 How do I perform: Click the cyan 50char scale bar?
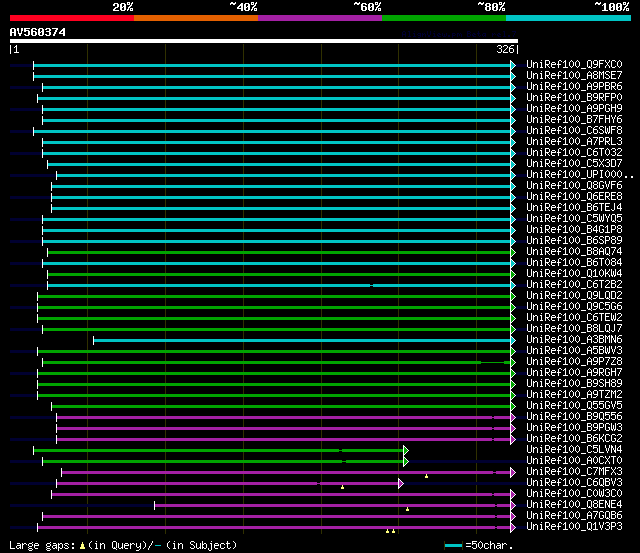click(453, 545)
